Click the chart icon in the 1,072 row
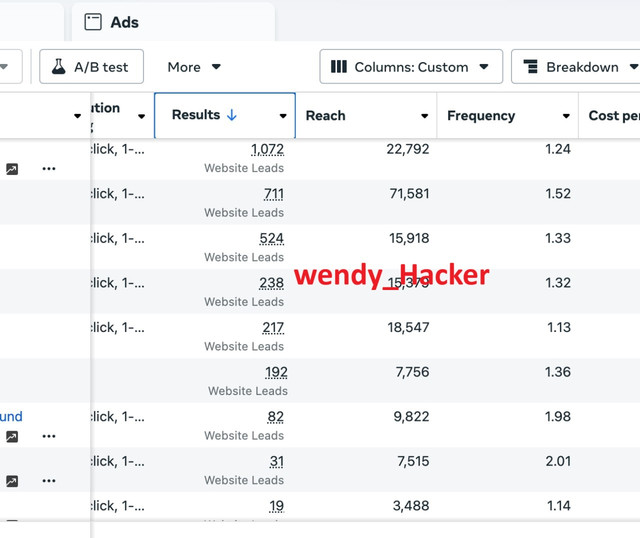The height and width of the screenshot is (538, 640). click(12, 169)
